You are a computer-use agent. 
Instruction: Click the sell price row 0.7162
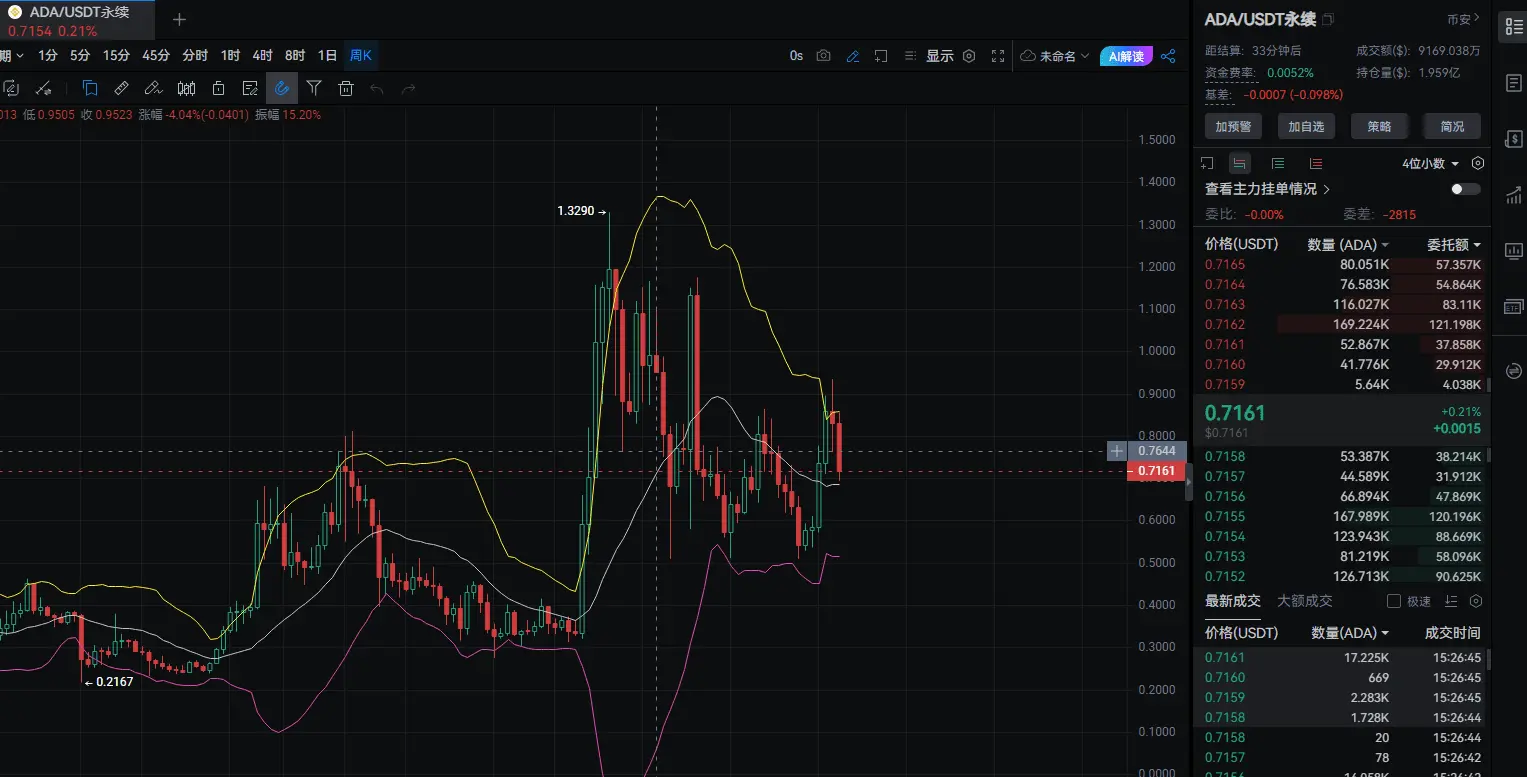point(1343,324)
